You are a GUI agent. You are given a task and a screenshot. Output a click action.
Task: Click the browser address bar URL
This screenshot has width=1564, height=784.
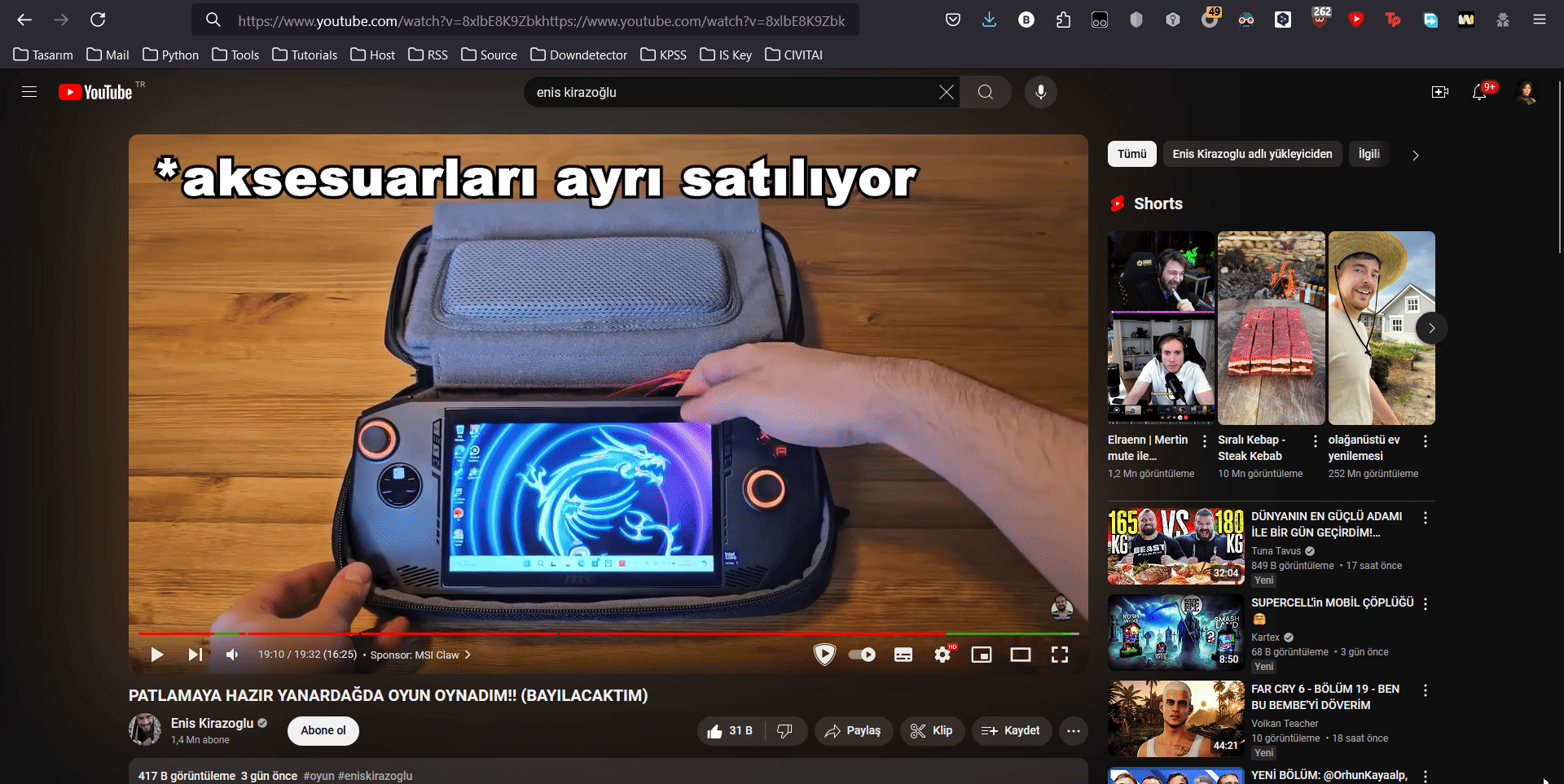[x=542, y=20]
